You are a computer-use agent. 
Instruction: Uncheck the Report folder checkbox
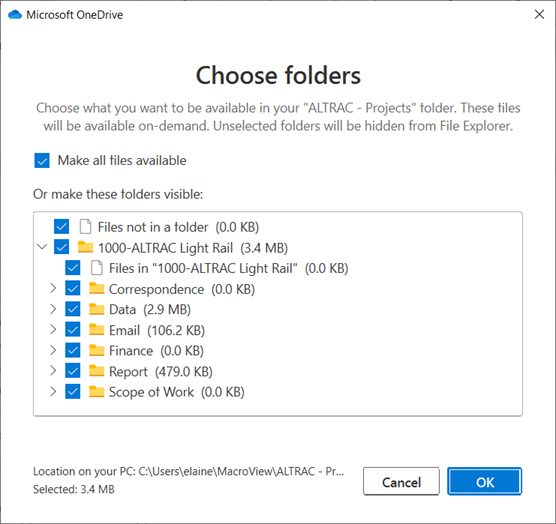pyautogui.click(x=73, y=371)
